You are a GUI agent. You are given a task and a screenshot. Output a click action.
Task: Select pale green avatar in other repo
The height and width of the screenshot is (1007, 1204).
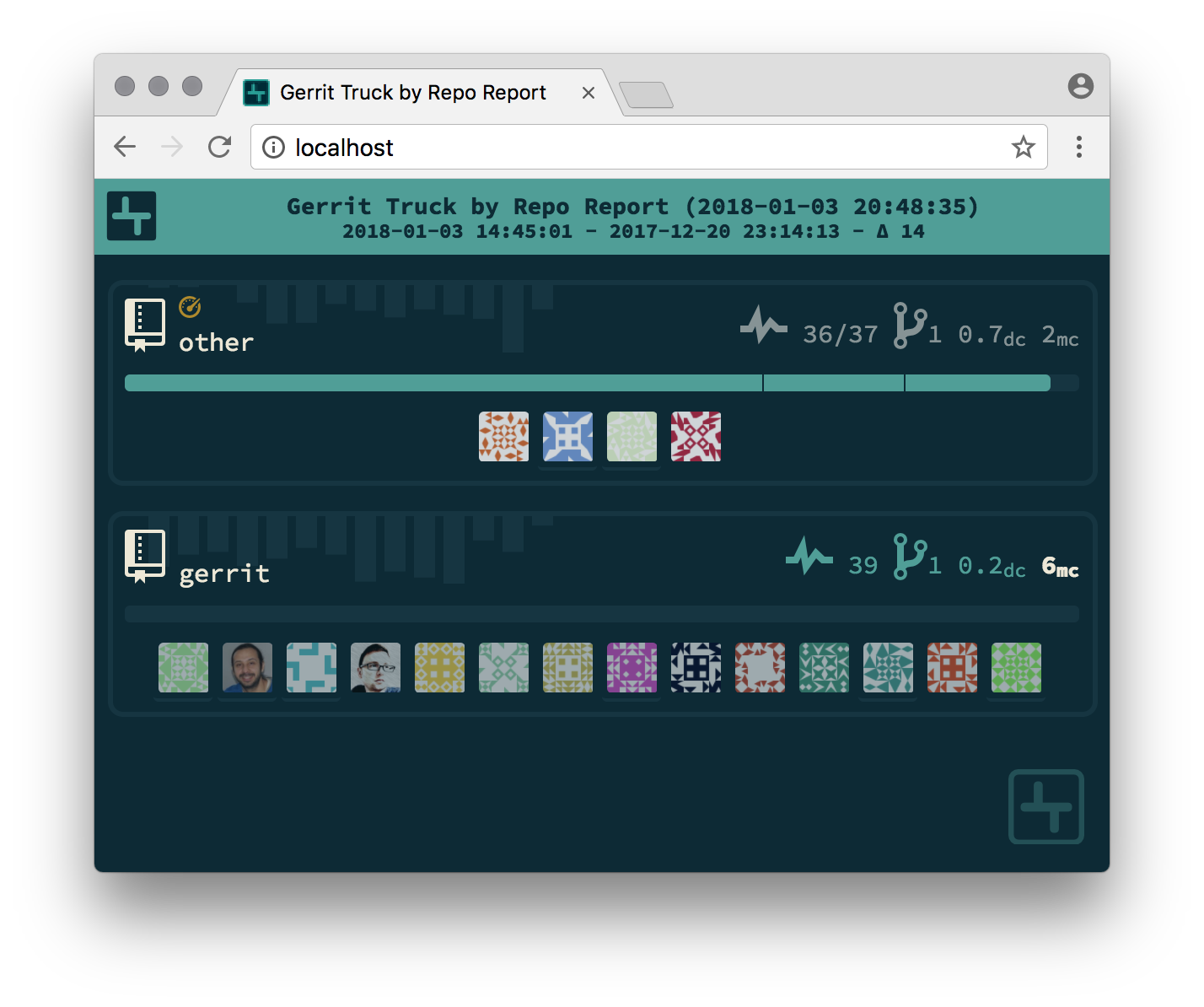click(632, 437)
